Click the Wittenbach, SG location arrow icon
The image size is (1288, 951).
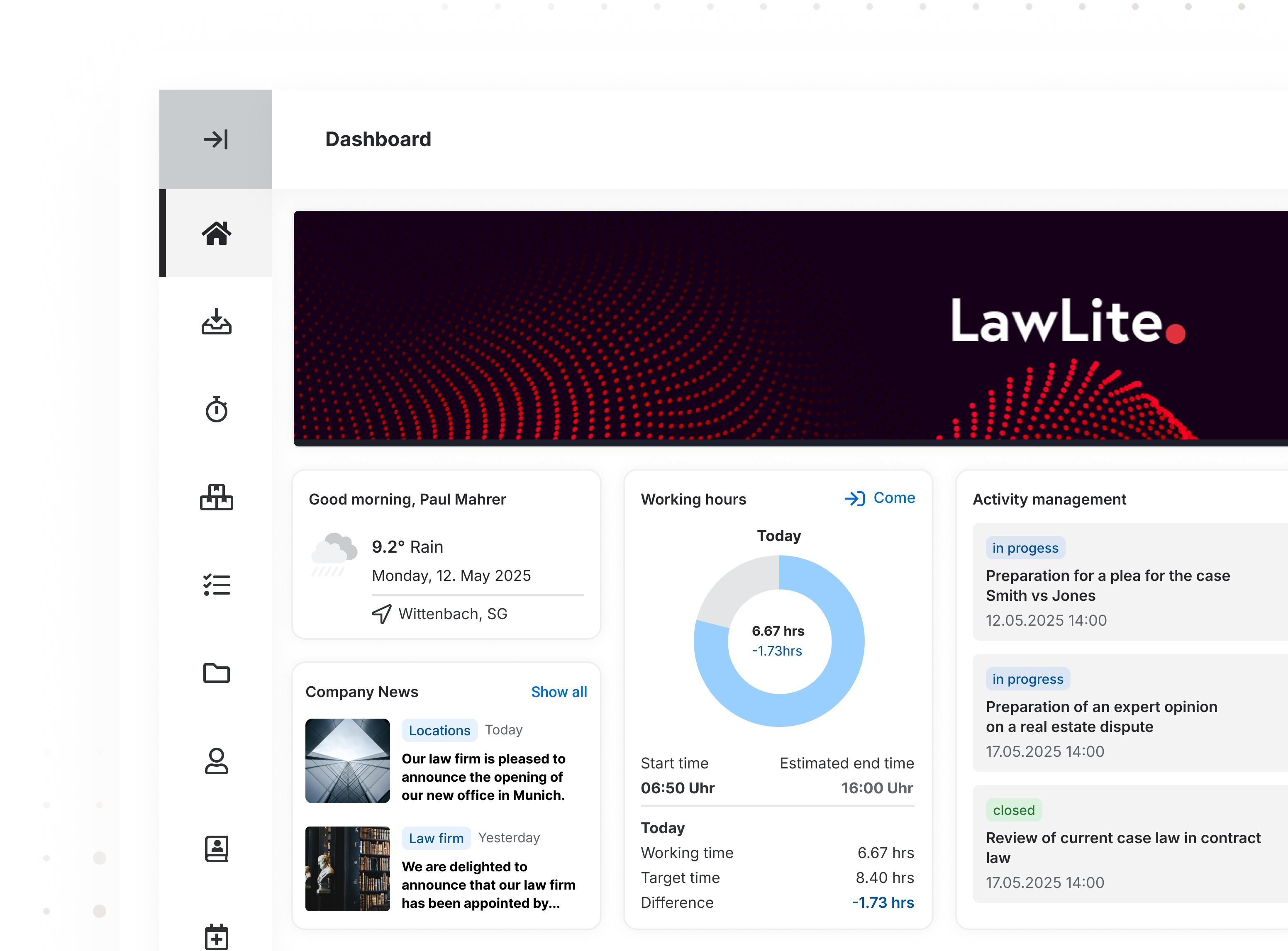(x=381, y=614)
